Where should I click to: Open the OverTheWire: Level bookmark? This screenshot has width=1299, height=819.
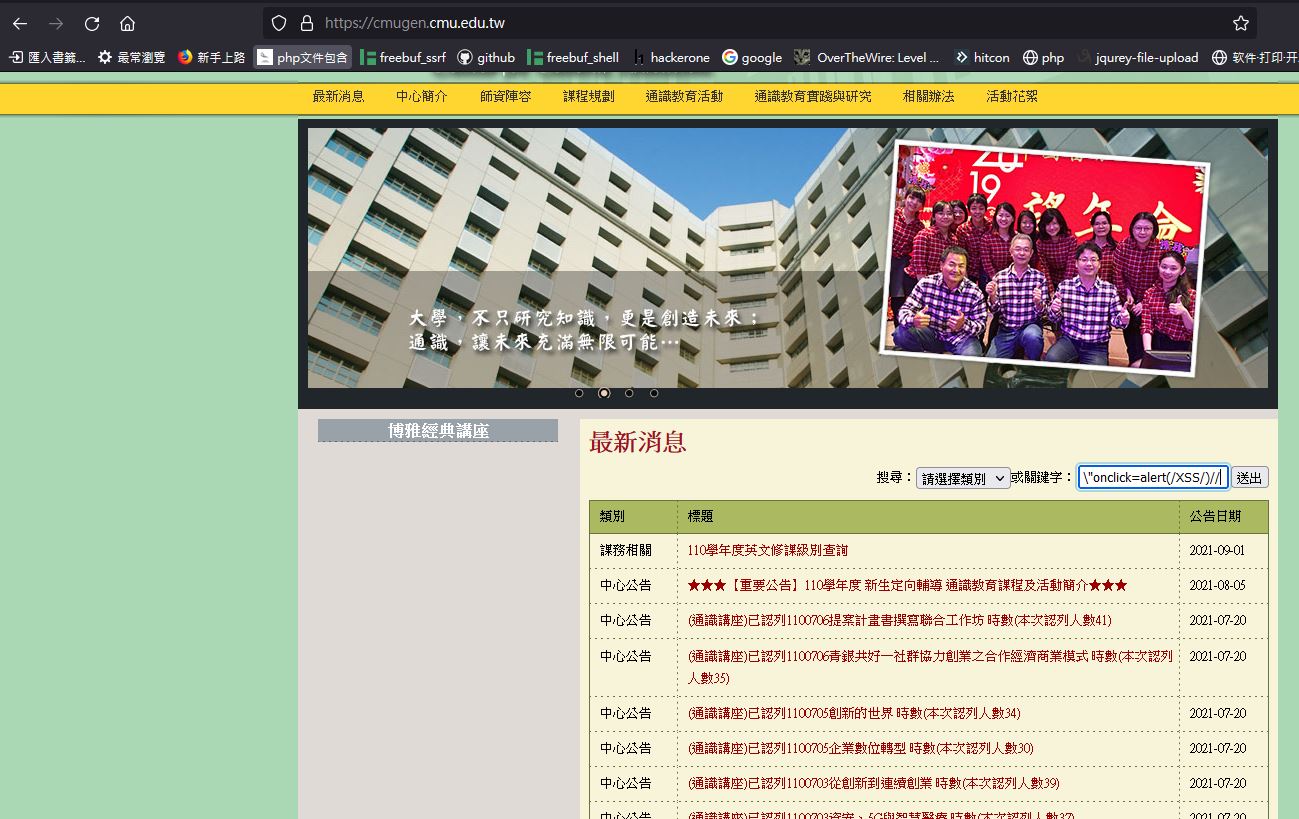[x=867, y=57]
